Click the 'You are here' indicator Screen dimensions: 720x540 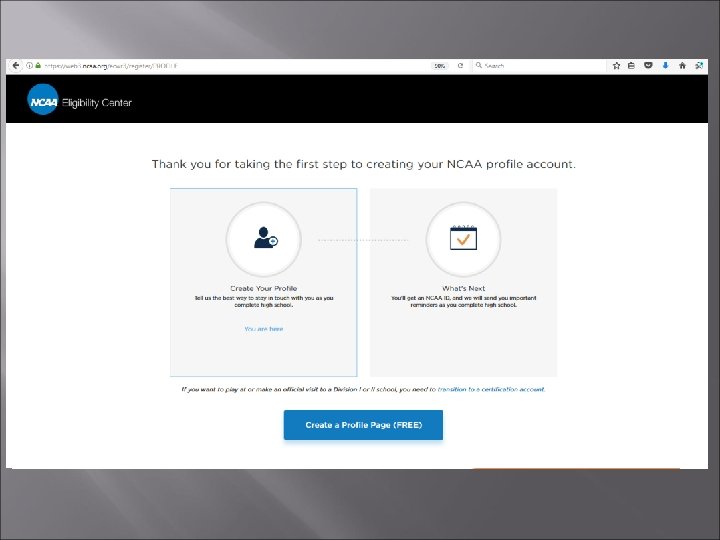[264, 329]
